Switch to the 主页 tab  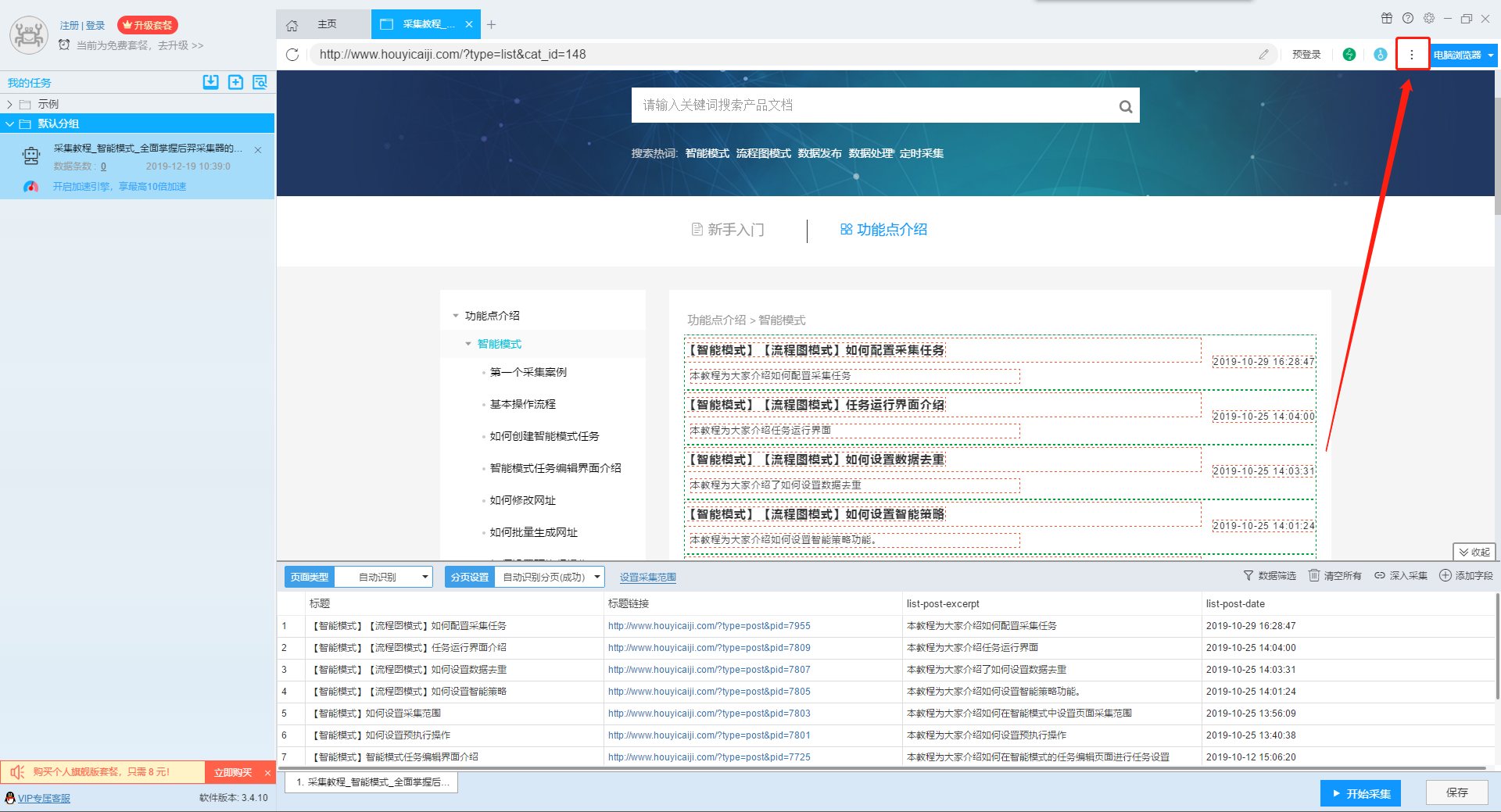click(326, 24)
